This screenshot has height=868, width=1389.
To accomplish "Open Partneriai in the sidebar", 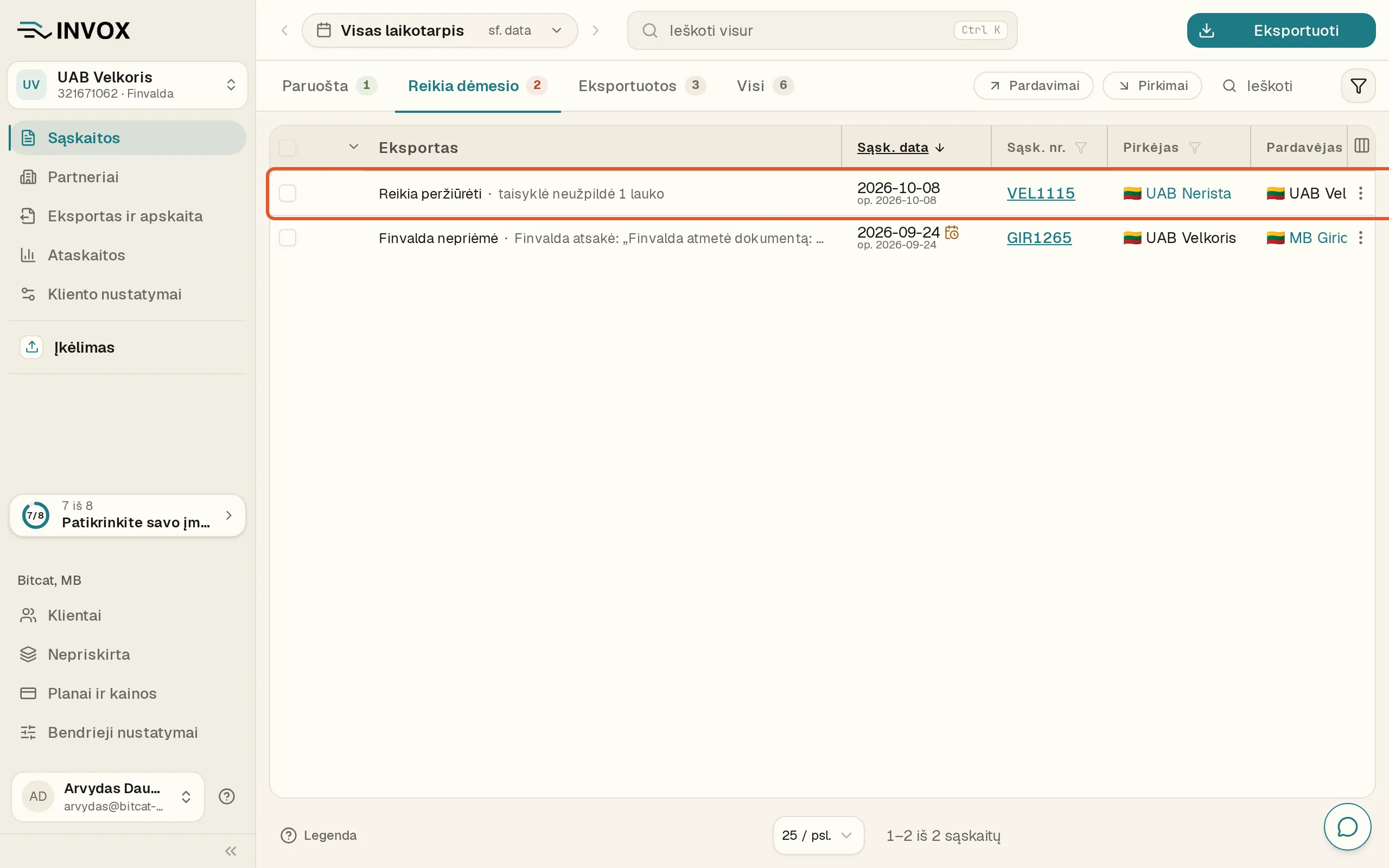I will pos(128,177).
